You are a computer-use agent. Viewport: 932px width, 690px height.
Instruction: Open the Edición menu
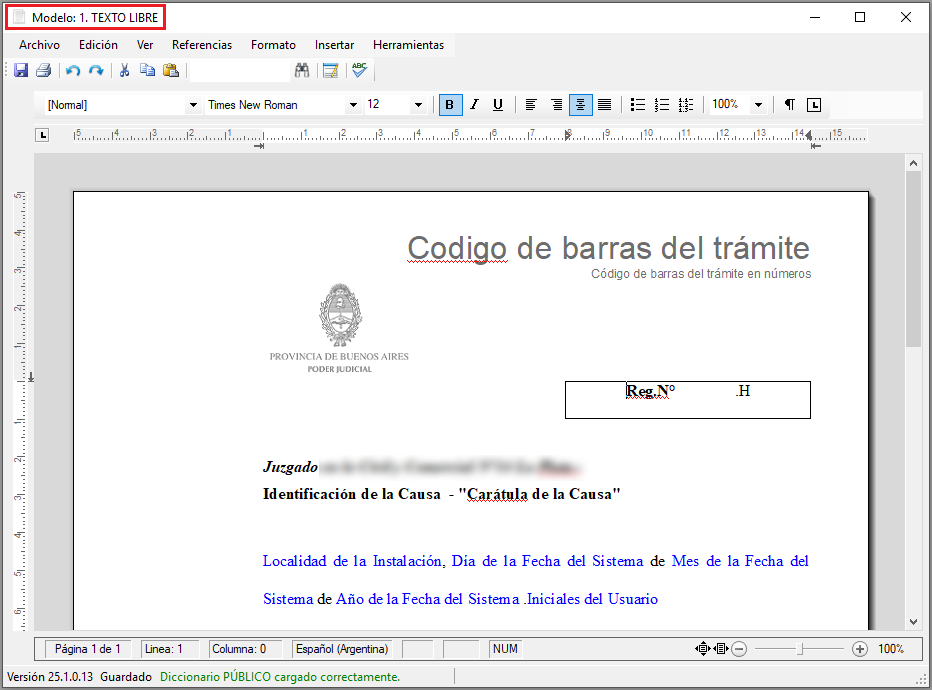pos(98,45)
